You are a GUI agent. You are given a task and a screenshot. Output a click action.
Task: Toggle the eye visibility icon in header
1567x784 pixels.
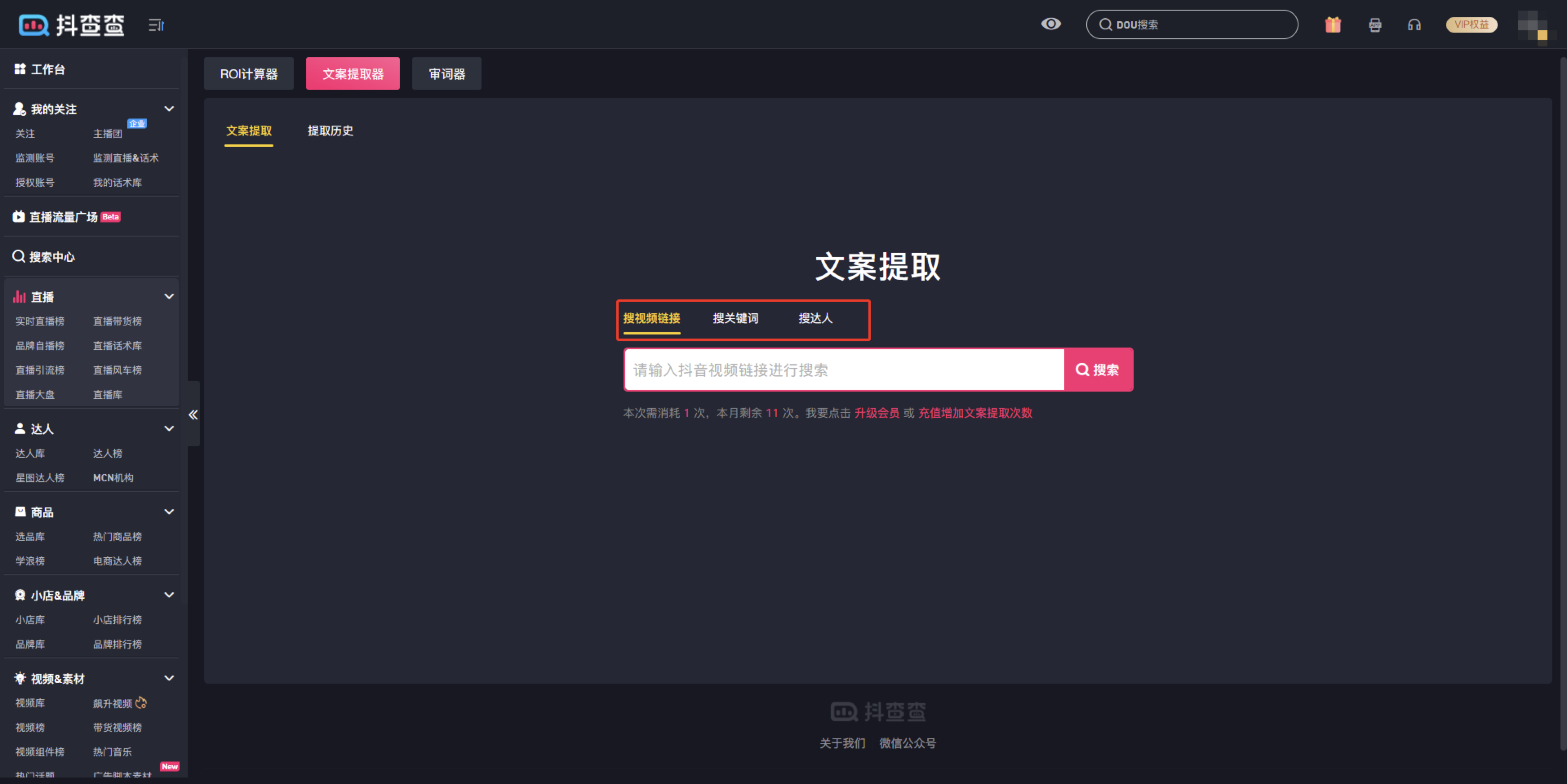[1050, 24]
